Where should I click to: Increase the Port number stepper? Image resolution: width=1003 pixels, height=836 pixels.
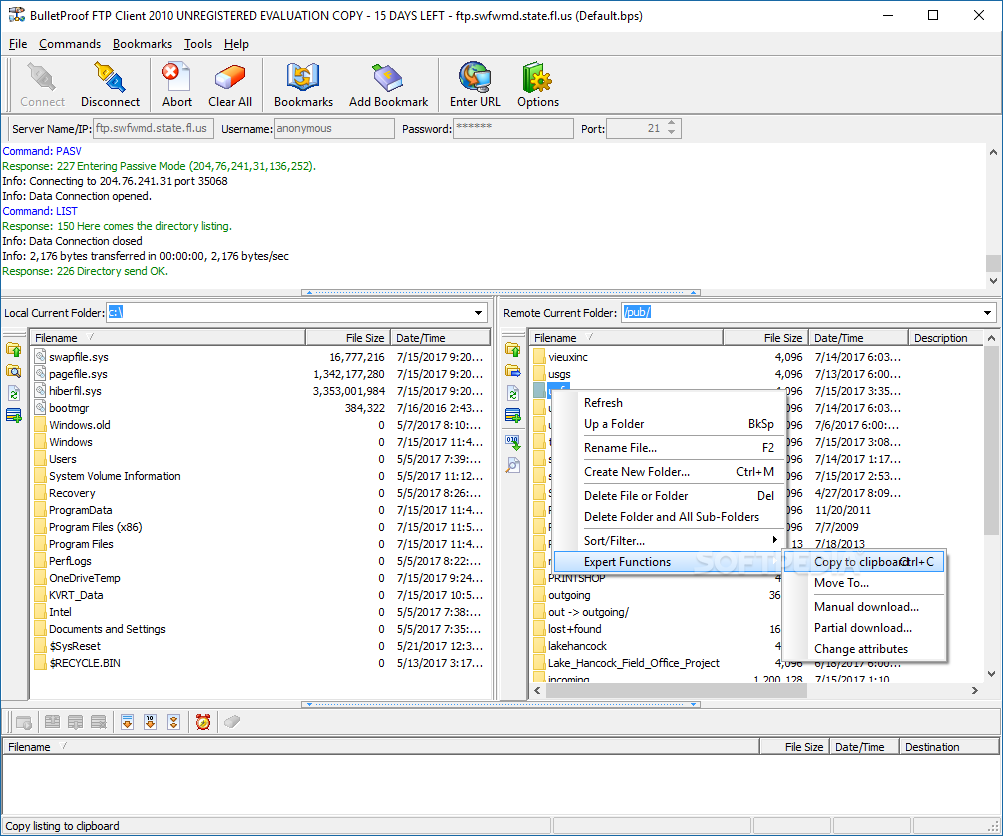tap(672, 123)
